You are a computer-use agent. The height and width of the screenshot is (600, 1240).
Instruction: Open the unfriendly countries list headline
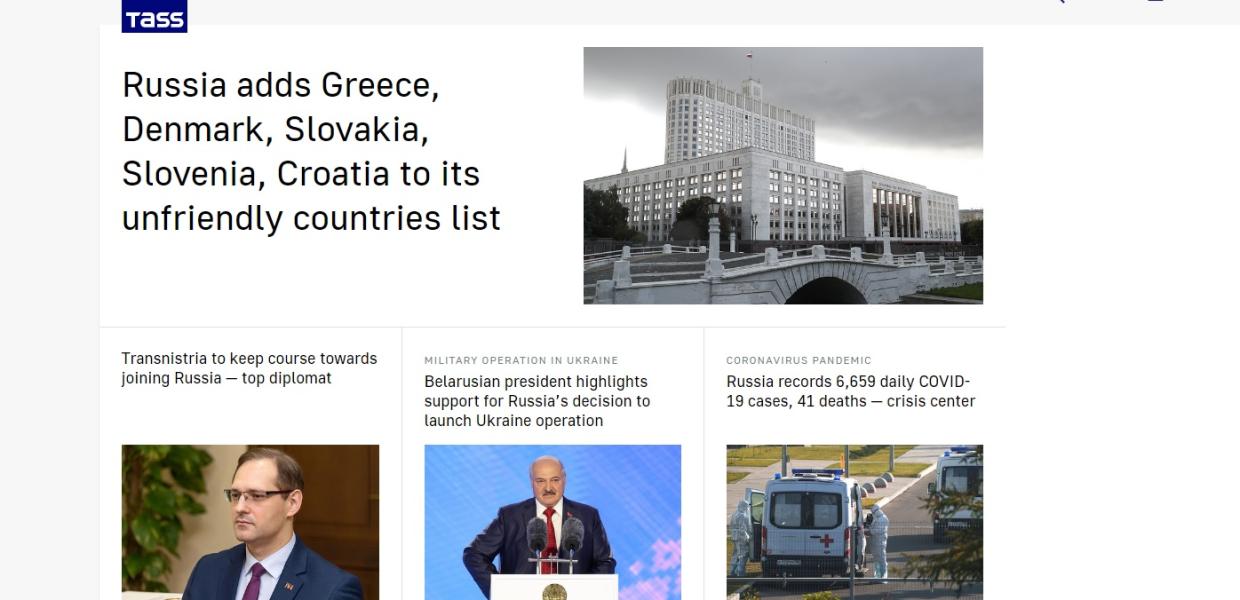pyautogui.click(x=311, y=151)
